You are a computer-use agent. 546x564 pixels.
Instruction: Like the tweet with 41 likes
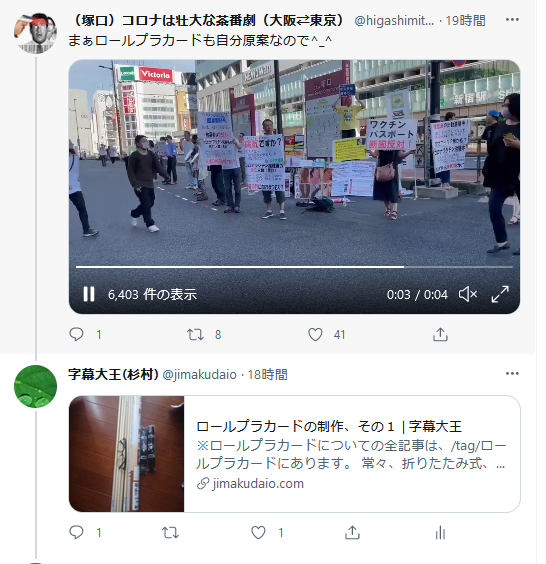pos(315,335)
